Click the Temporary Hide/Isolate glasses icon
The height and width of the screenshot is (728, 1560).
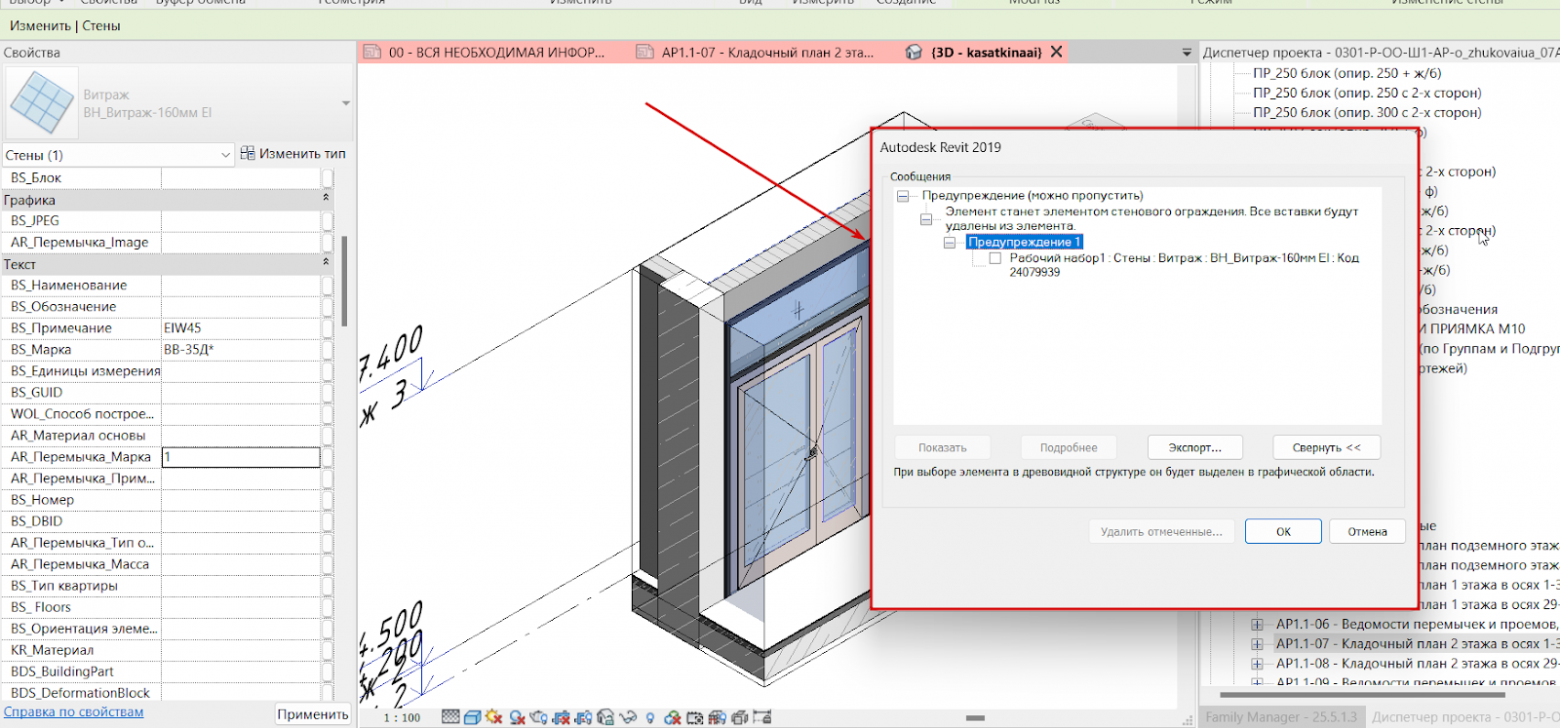click(x=628, y=717)
